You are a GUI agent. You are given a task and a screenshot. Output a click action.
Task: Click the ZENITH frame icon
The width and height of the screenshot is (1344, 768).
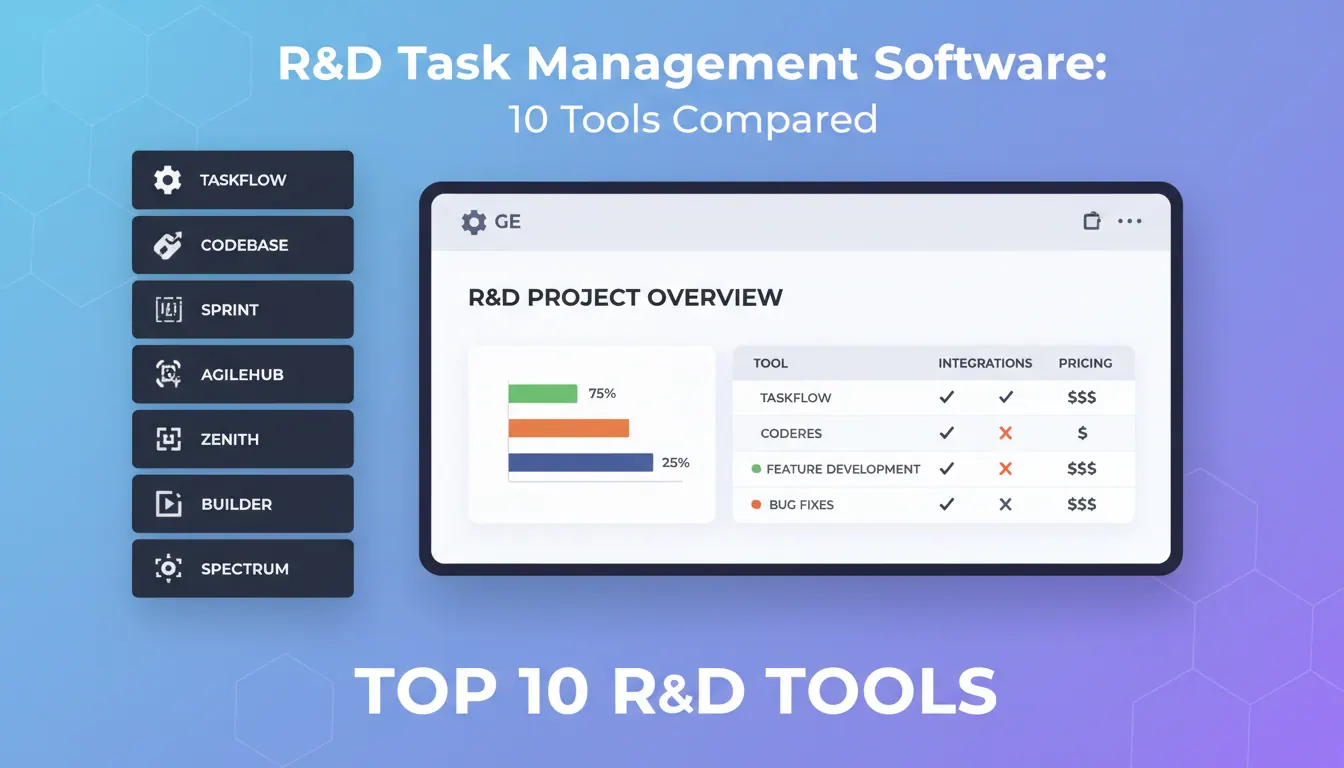pos(168,439)
